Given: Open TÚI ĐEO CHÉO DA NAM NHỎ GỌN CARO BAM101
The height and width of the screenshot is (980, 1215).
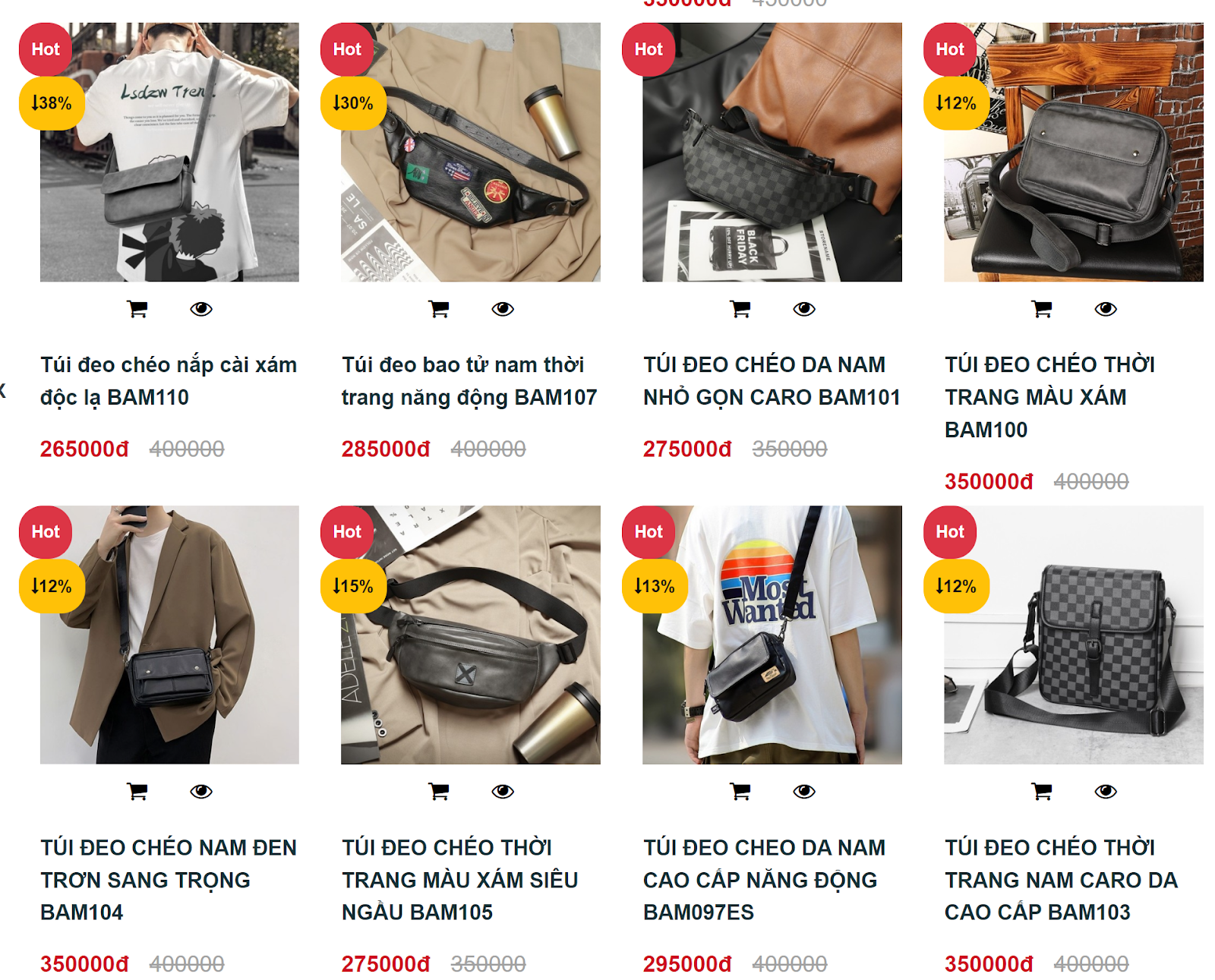Looking at the screenshot, I should 772,381.
